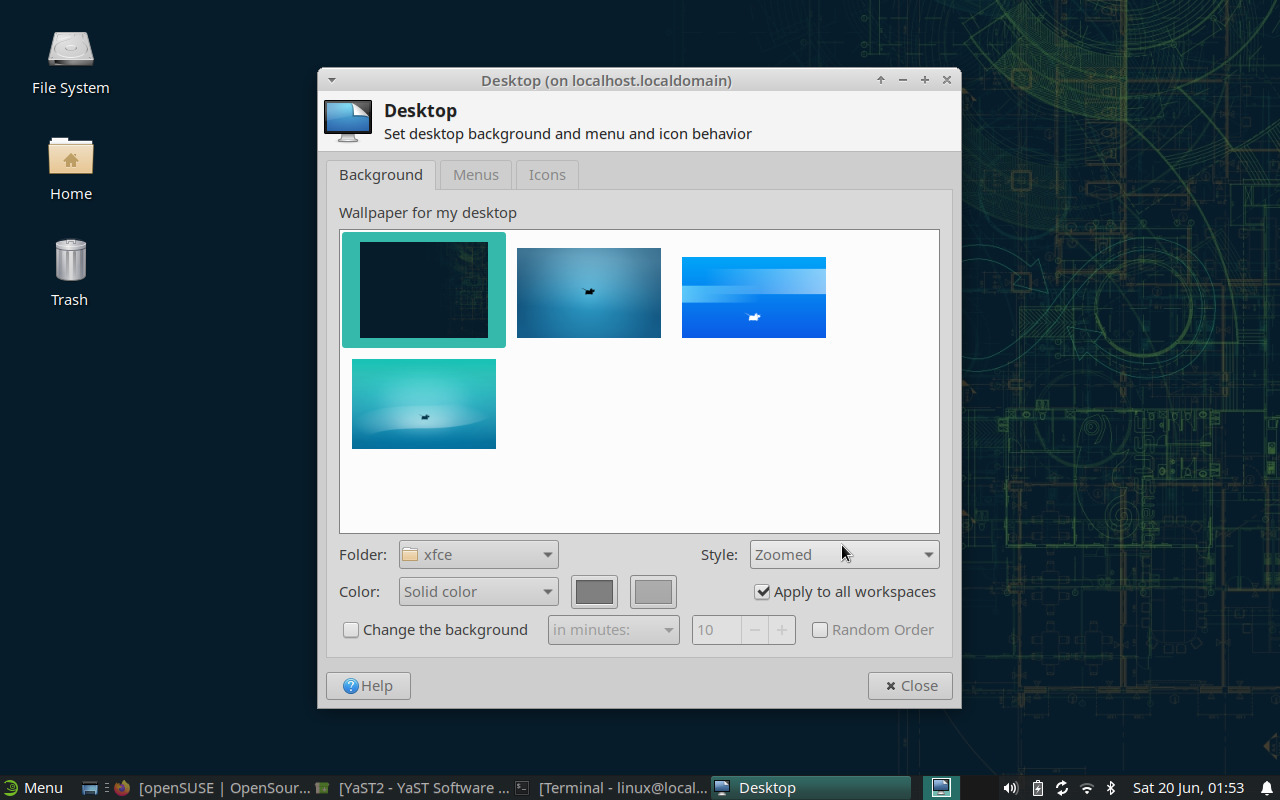The image size is (1280, 800).
Task: Switch to the Icons tab
Action: coord(547,174)
